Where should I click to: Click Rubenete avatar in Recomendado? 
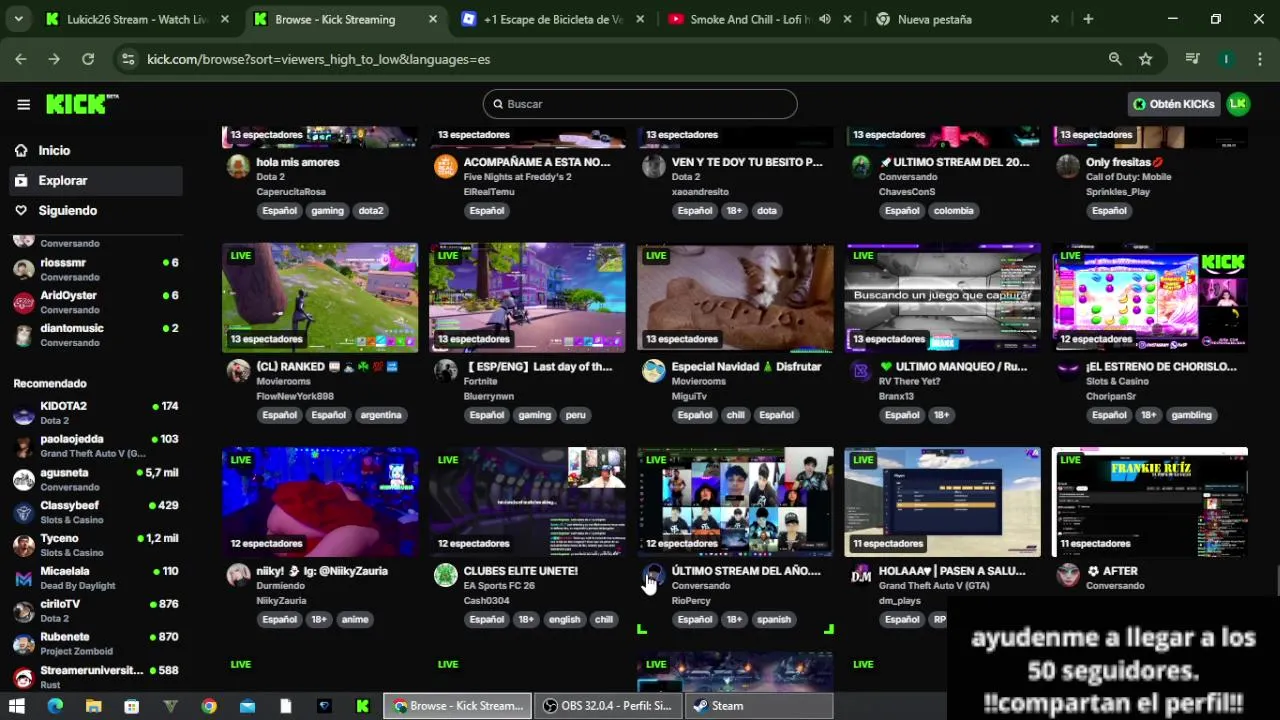click(x=24, y=644)
